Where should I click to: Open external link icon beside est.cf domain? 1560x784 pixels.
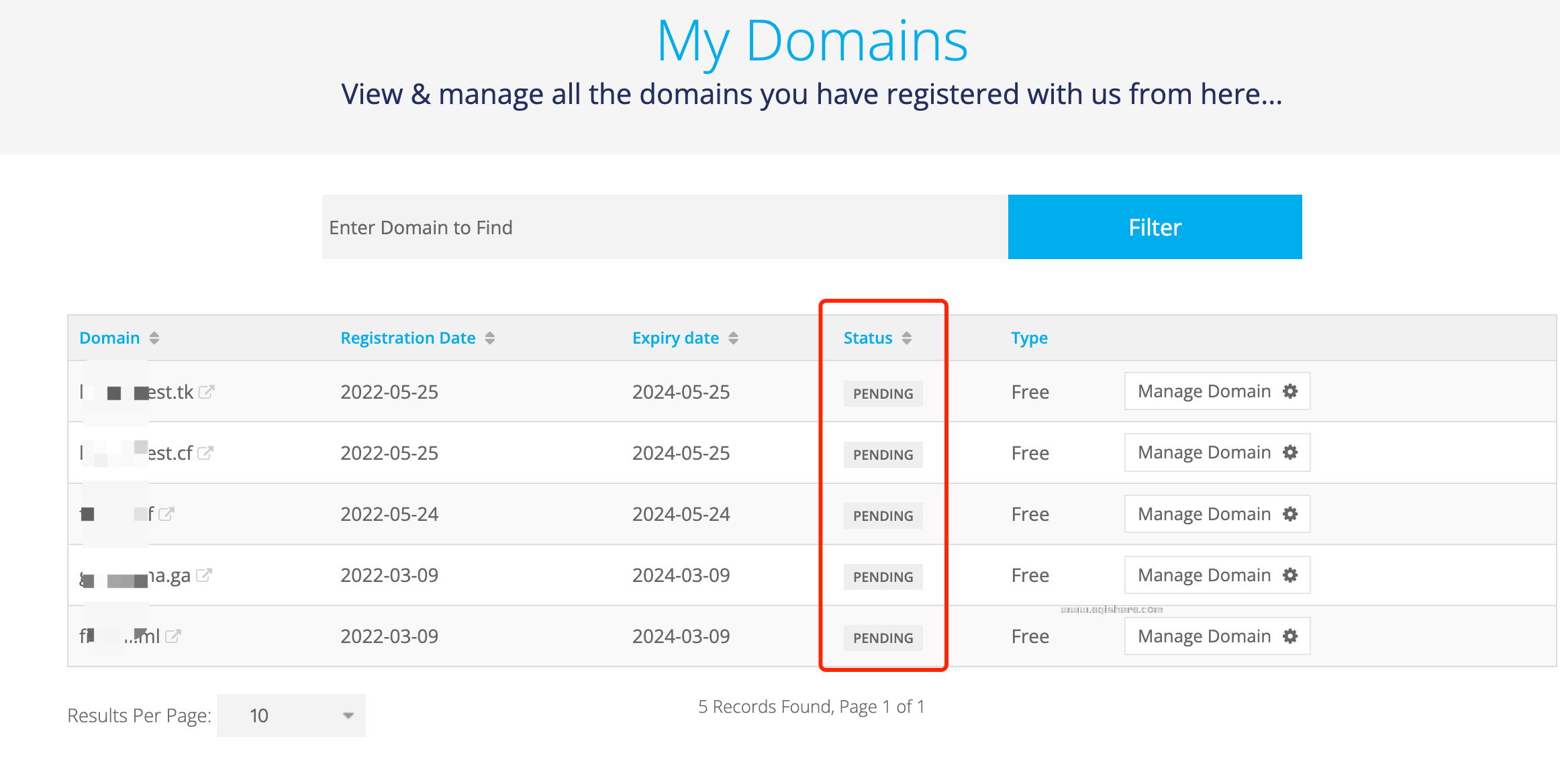(205, 453)
